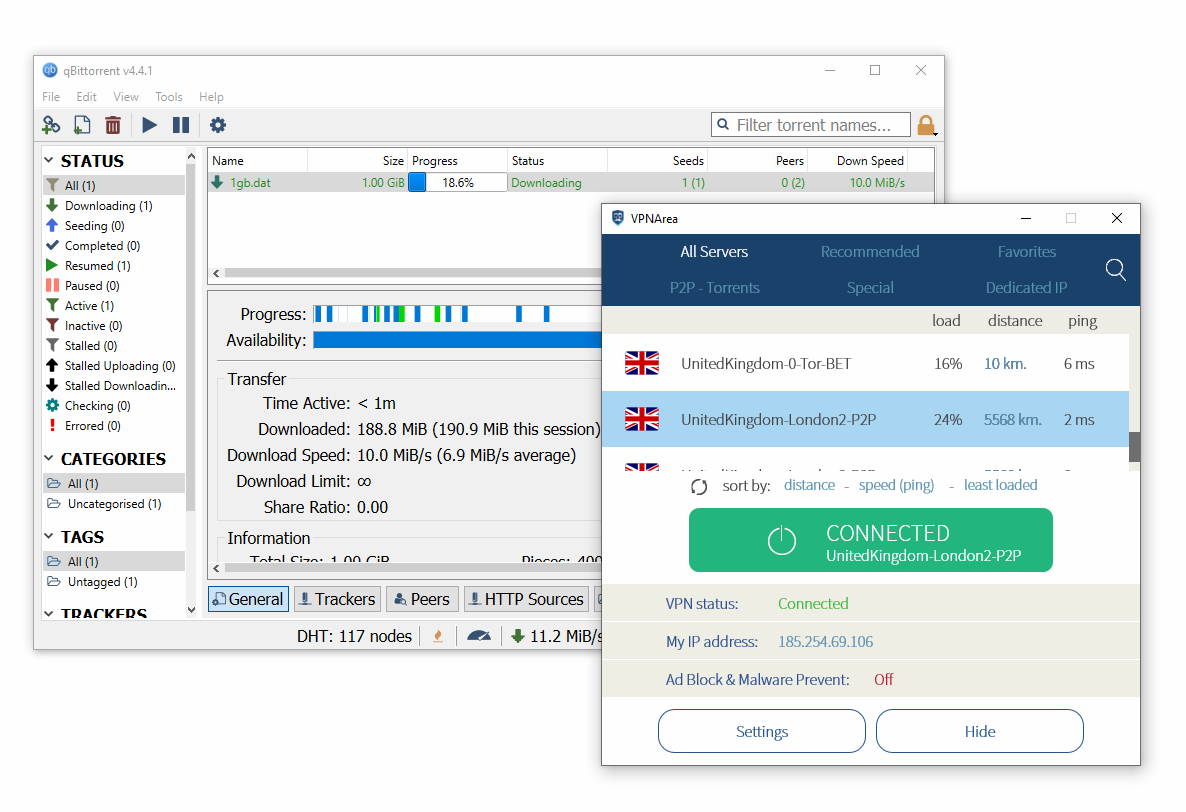Open VPNArea Settings button
Viewport: 1186px width, 812px height.
pos(762,731)
